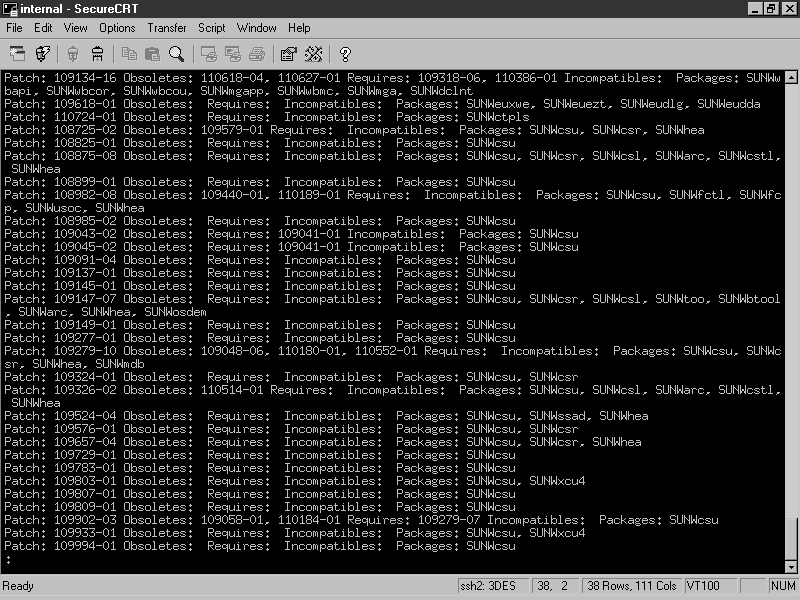
Task: Open the Options menu
Action: pos(117,28)
